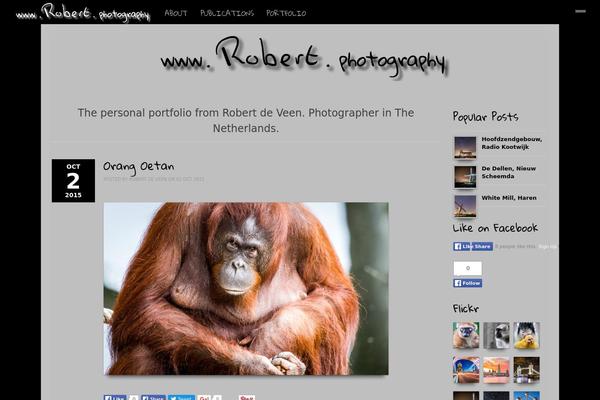Open De Dellen, Nieuw Scheemda post link

pyautogui.click(x=509, y=172)
